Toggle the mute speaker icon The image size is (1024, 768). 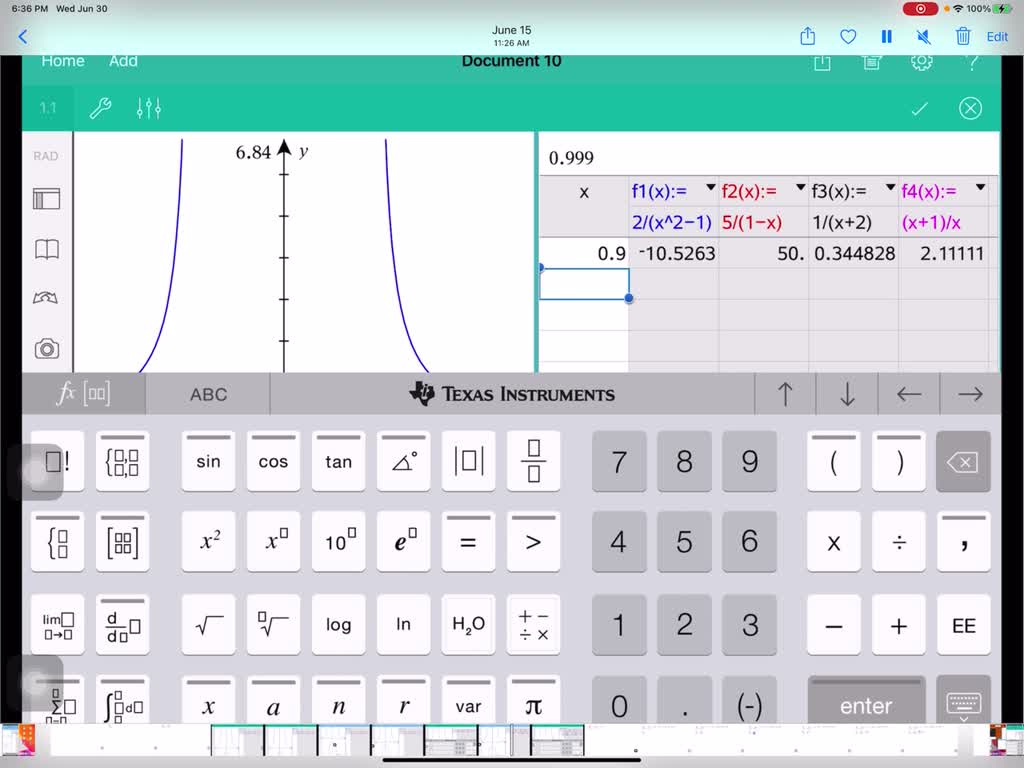(923, 36)
